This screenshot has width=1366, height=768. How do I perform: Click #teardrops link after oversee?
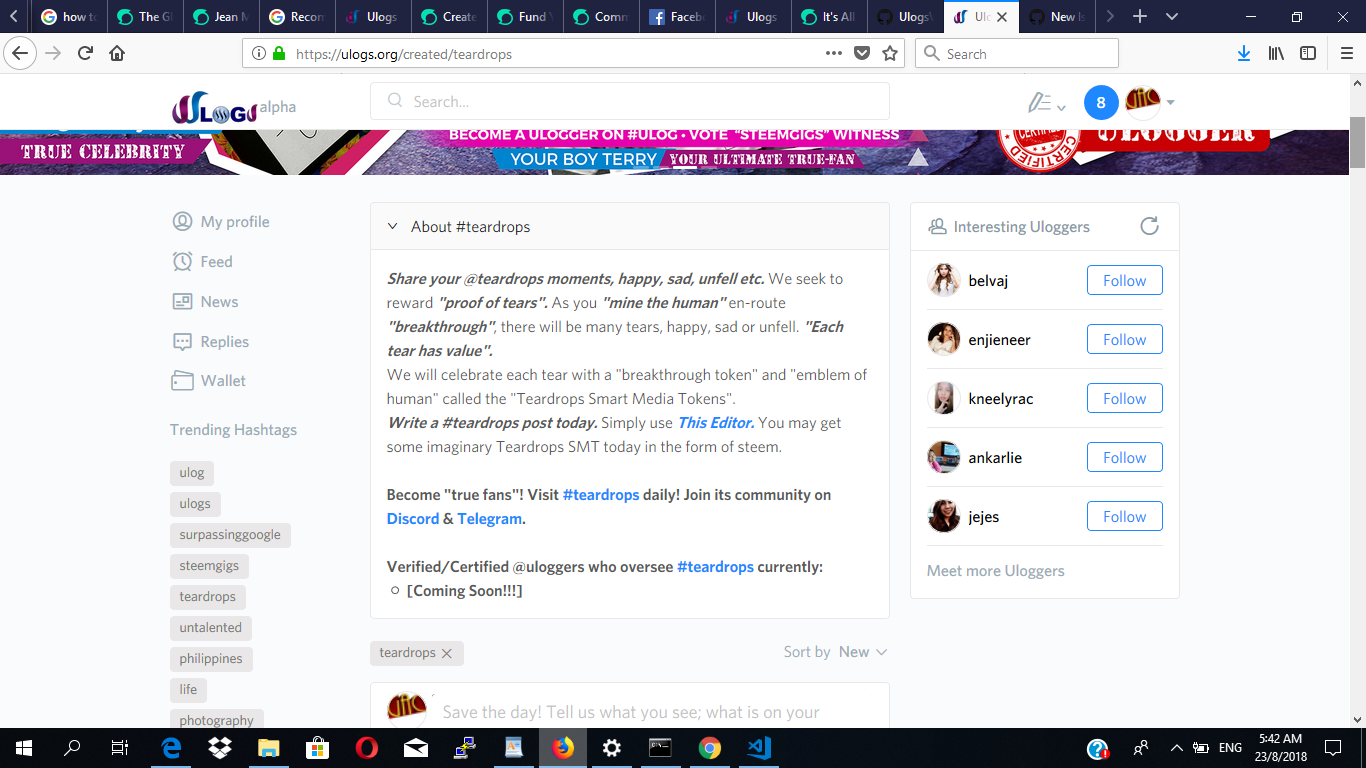point(715,567)
